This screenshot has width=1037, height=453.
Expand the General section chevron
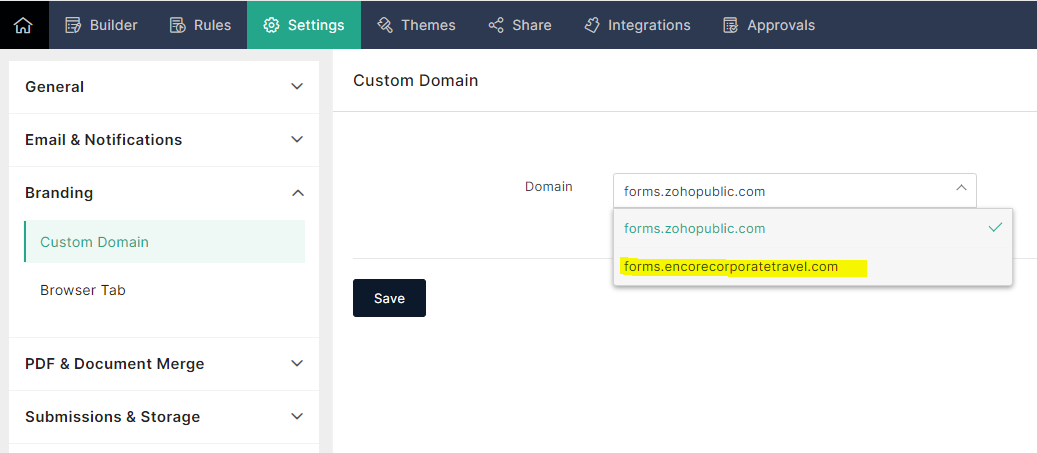click(297, 87)
